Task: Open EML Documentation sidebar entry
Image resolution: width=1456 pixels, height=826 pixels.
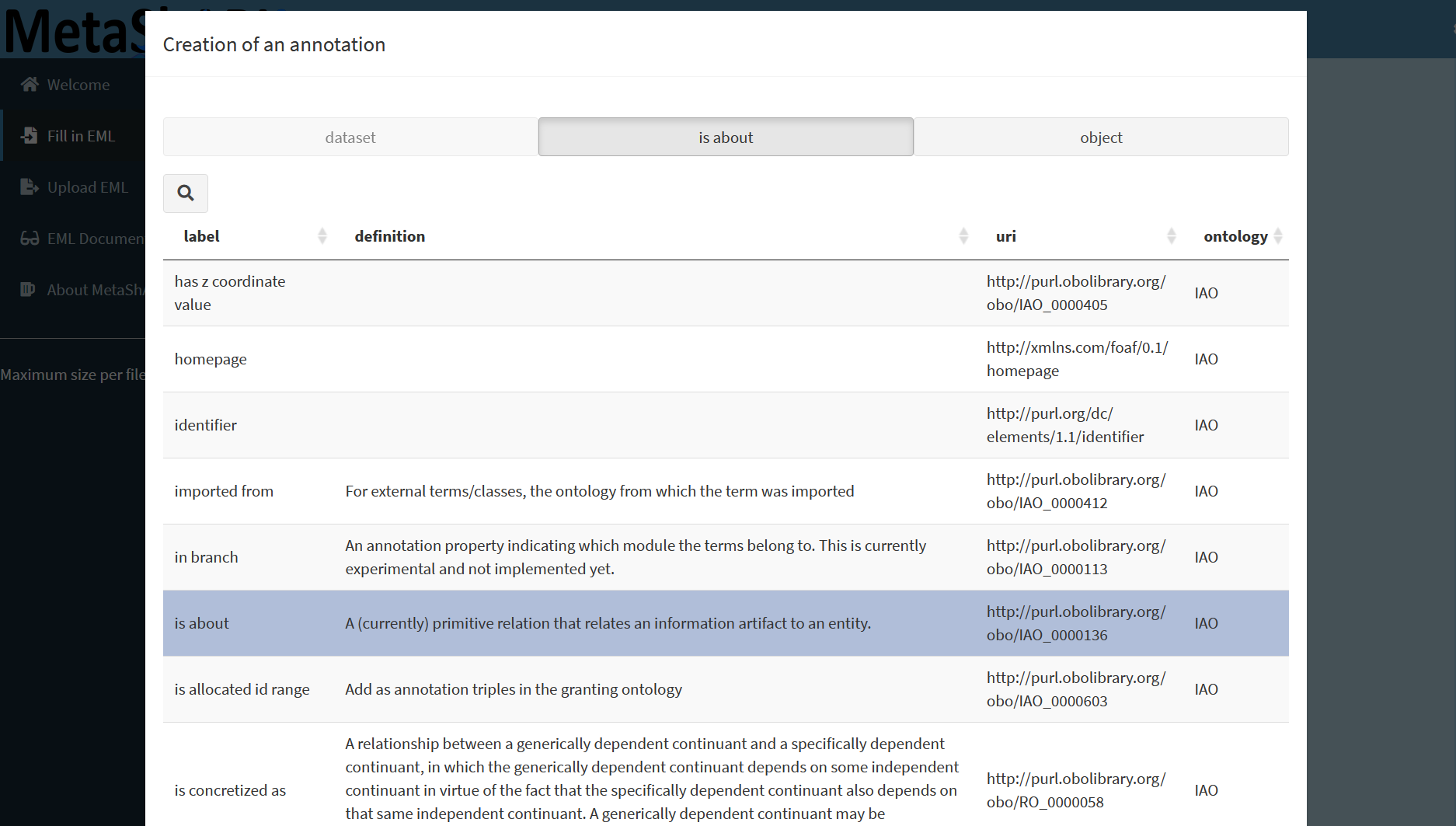Action: (x=73, y=238)
